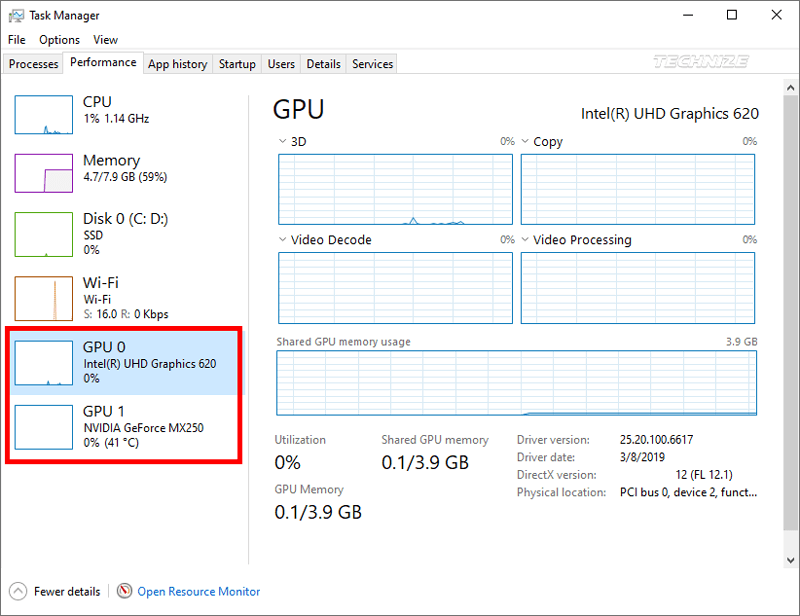The width and height of the screenshot is (800, 616).
Task: Select GPU 1 NVIDIA GeForce MX250
Action: (124, 426)
